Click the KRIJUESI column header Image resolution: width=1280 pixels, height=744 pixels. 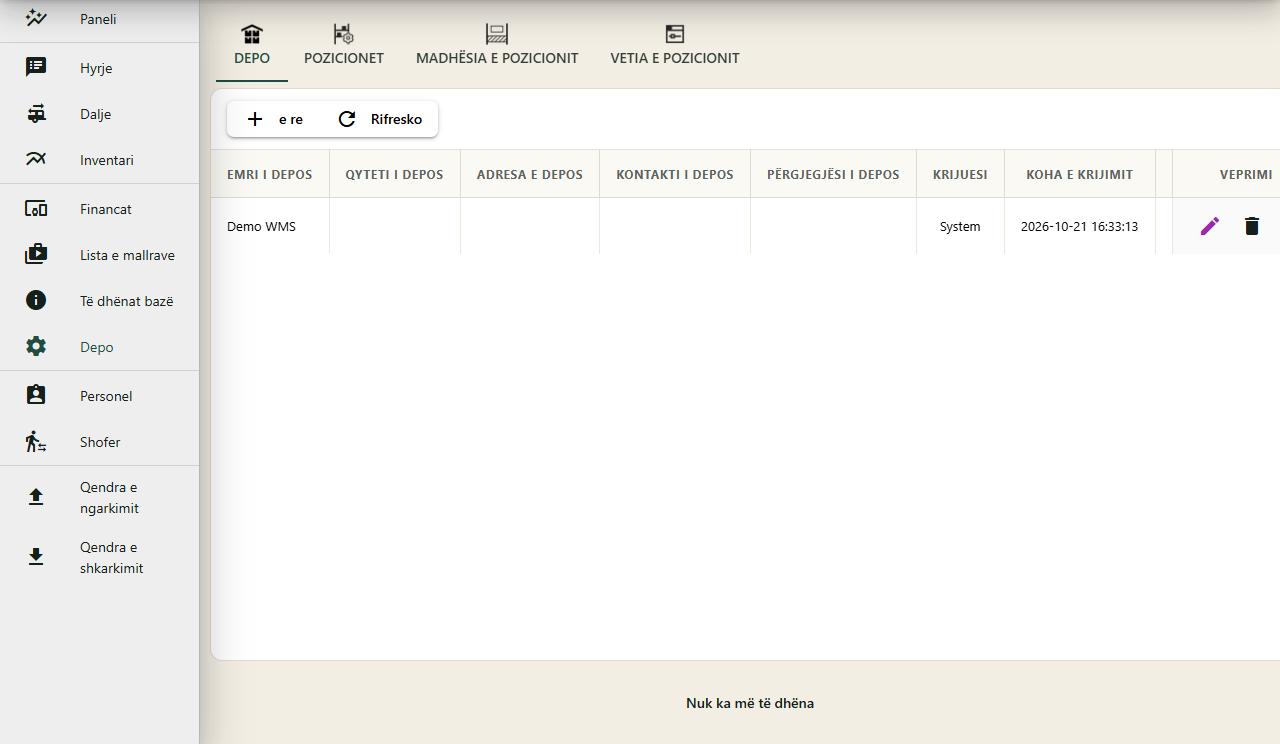pyautogui.click(x=960, y=174)
